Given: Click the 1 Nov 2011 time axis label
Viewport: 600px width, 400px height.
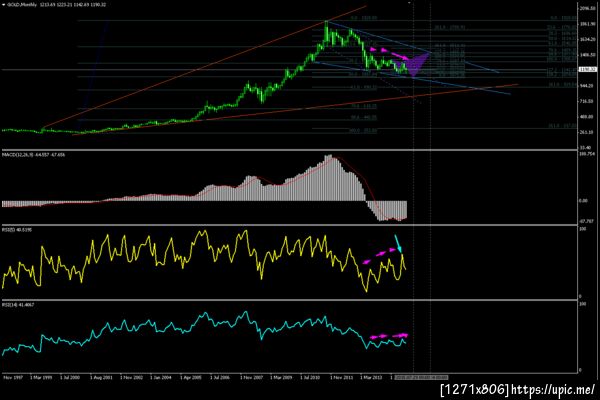Looking at the screenshot, I should point(341,377).
